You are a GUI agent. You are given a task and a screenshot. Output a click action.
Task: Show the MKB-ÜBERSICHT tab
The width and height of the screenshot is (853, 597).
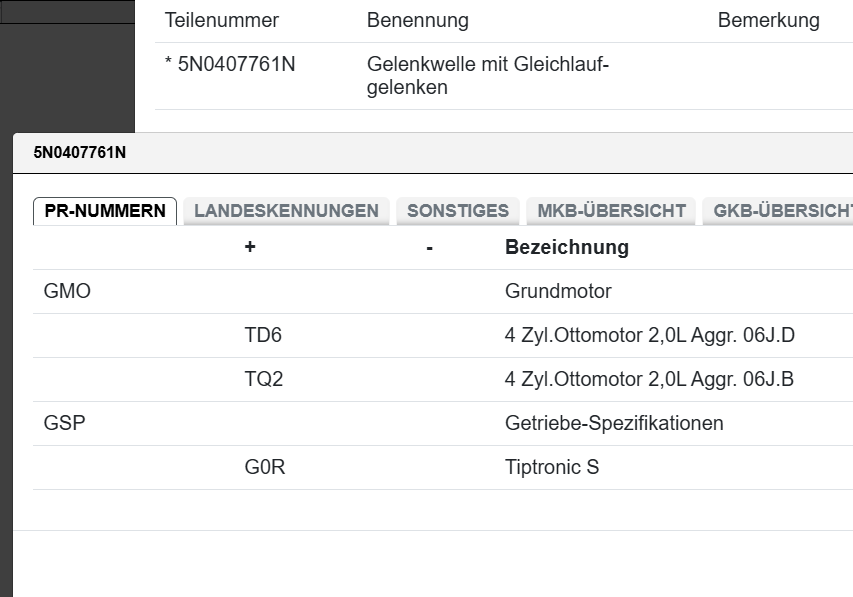(611, 211)
